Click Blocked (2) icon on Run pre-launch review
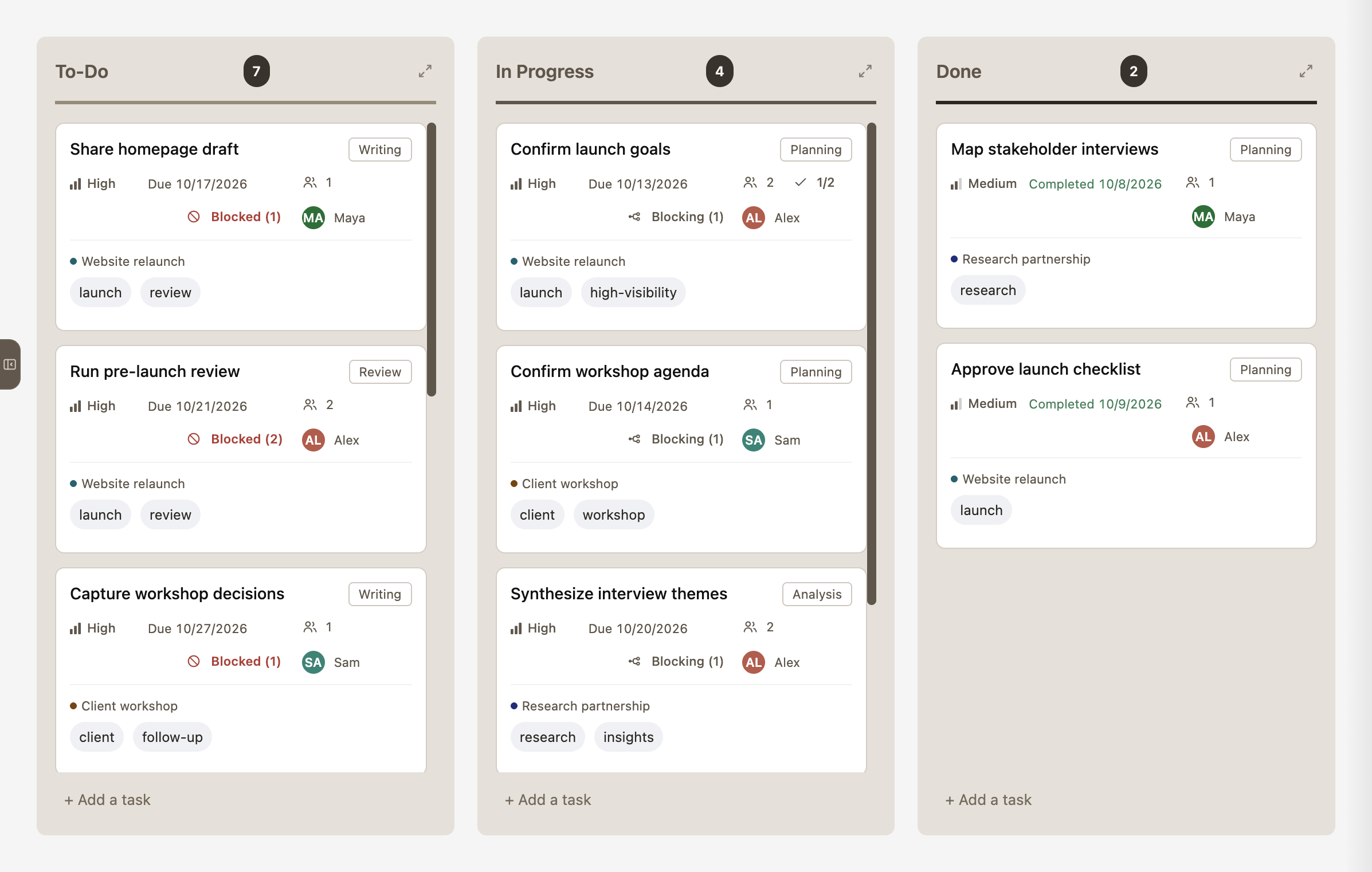 [x=194, y=439]
